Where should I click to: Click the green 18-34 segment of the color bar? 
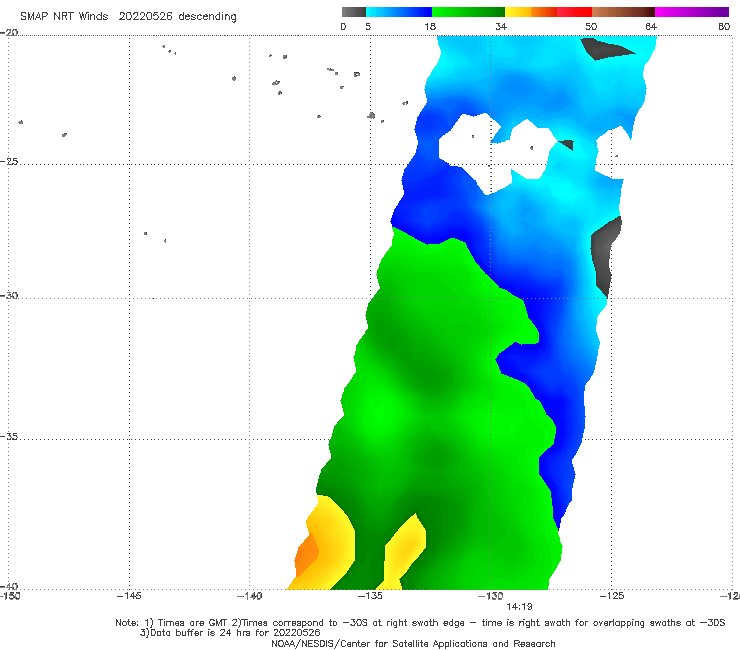[x=468, y=12]
